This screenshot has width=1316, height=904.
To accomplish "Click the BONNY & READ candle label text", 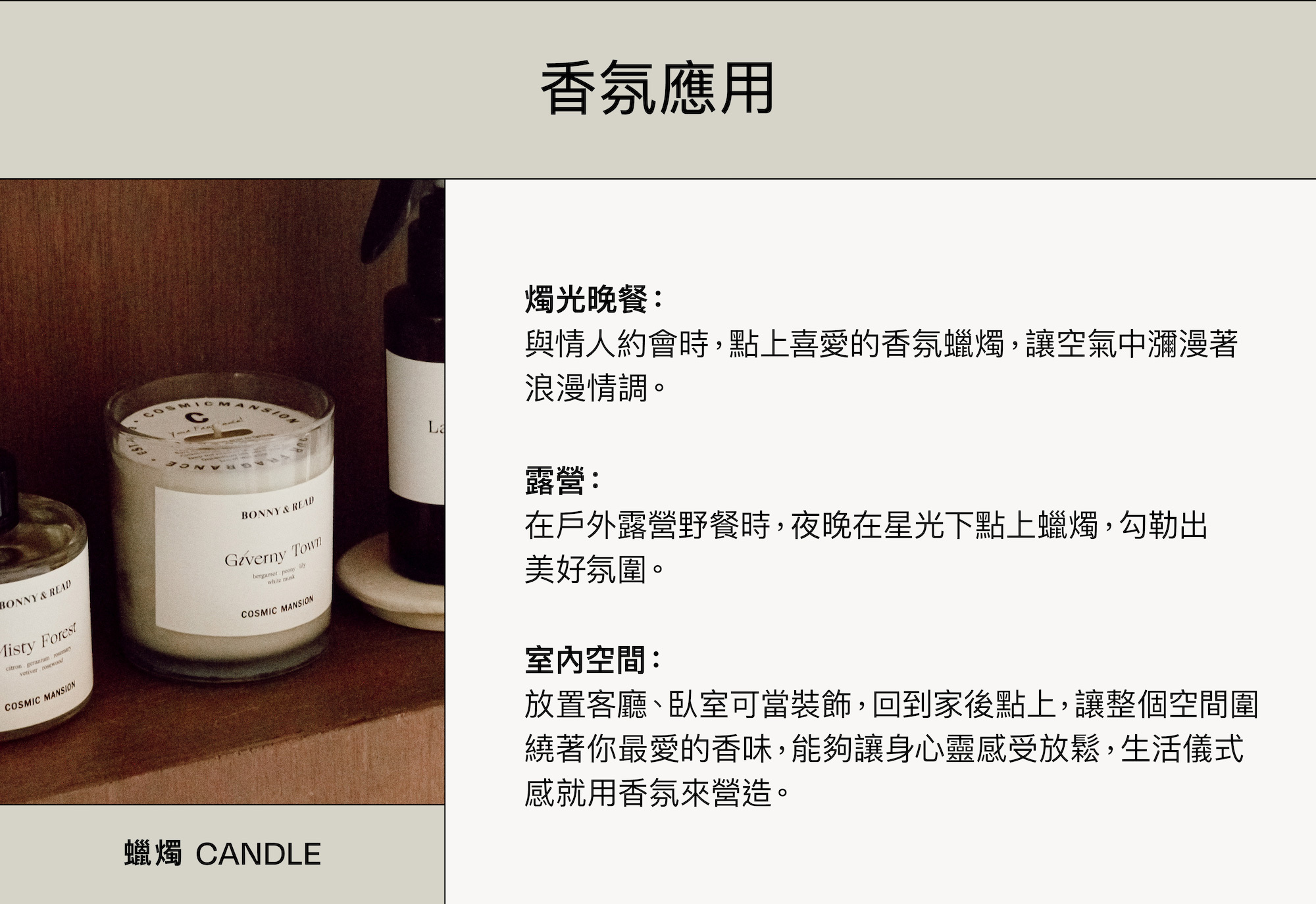I will (x=278, y=509).
